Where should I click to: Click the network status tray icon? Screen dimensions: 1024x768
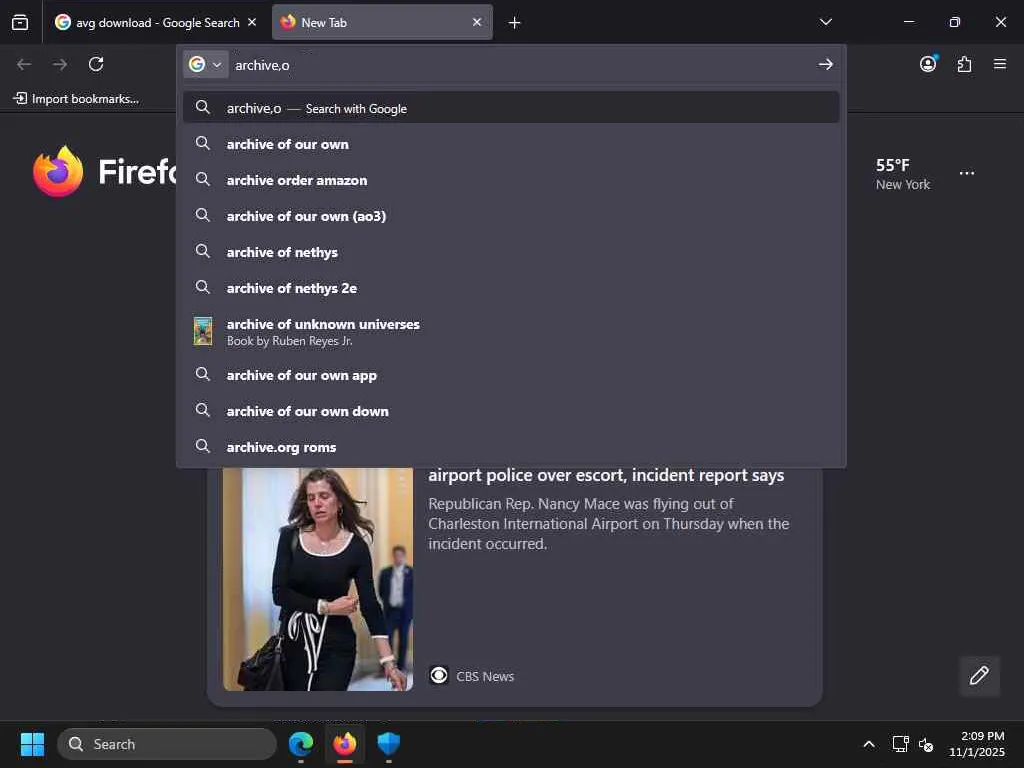[901, 744]
